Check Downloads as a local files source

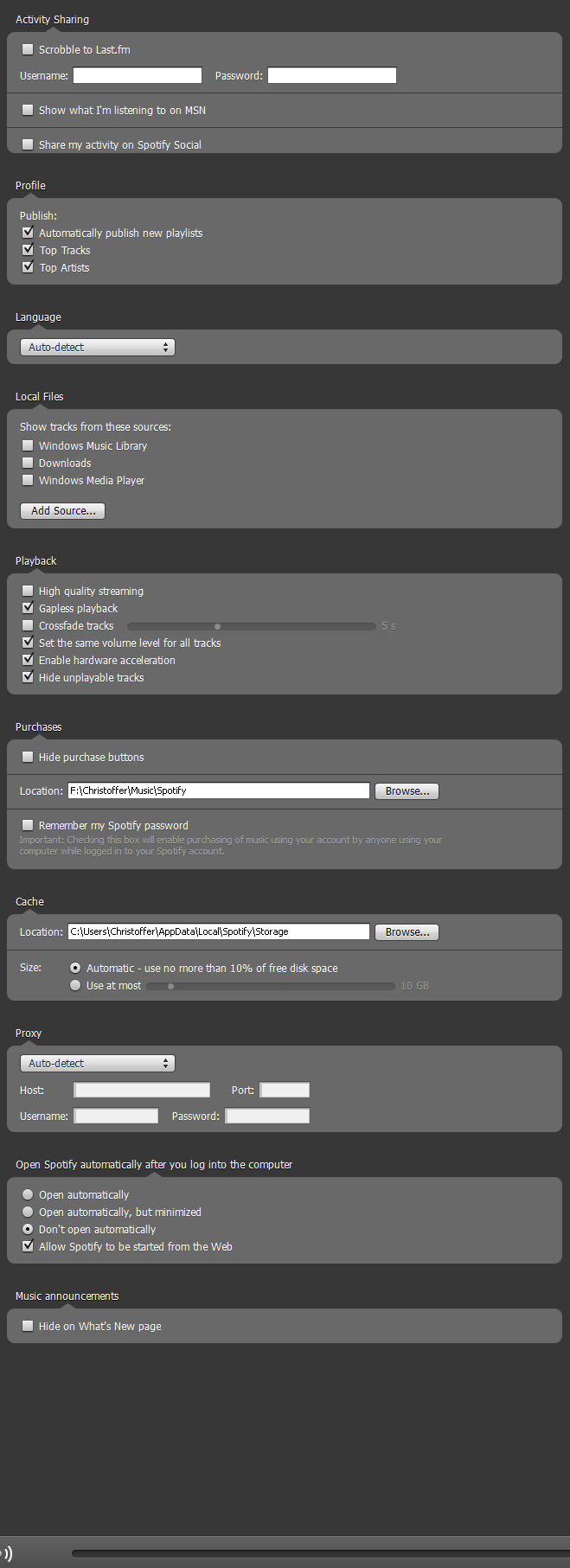(x=28, y=463)
